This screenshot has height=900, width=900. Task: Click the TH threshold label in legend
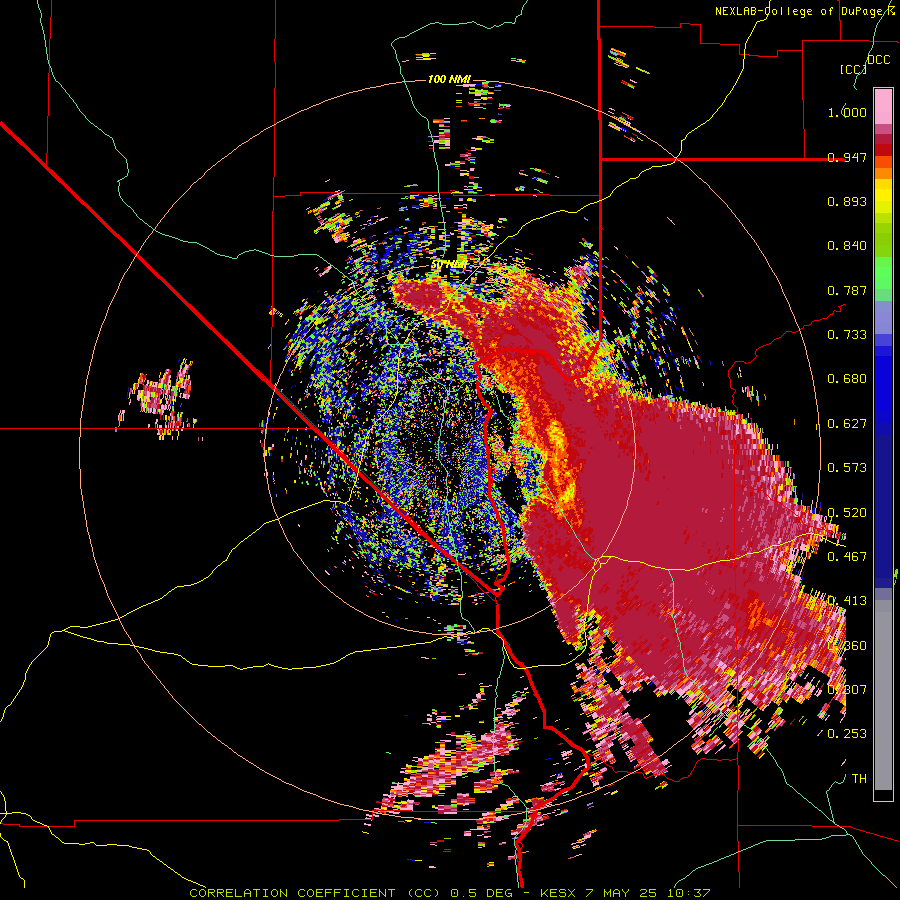pyautogui.click(x=859, y=778)
